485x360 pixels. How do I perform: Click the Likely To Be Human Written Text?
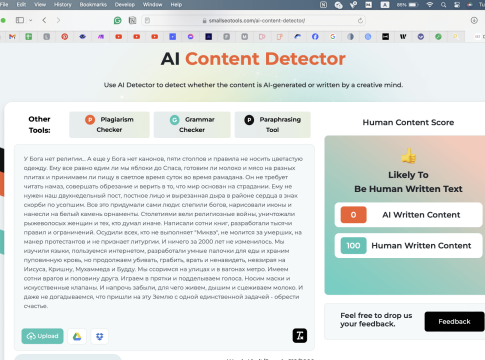pyautogui.click(x=408, y=182)
